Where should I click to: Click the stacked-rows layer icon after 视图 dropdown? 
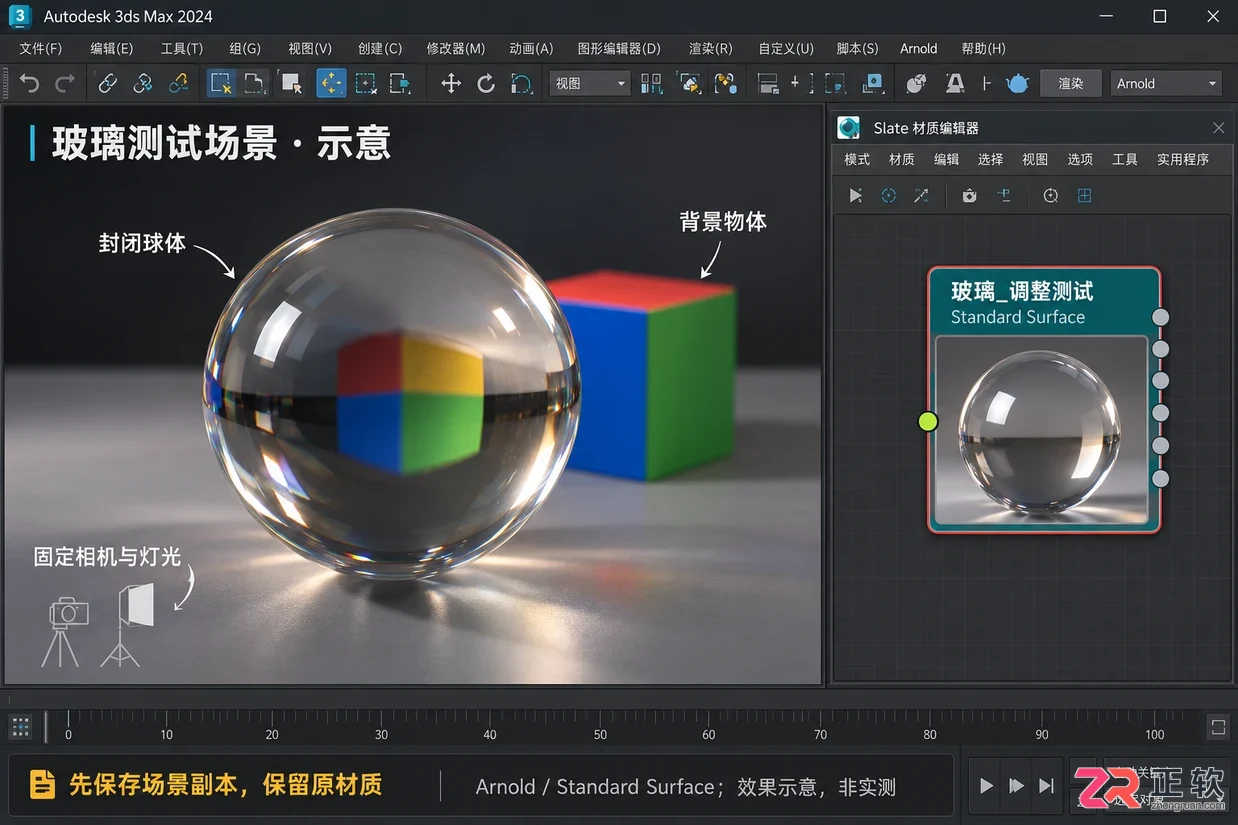(768, 84)
